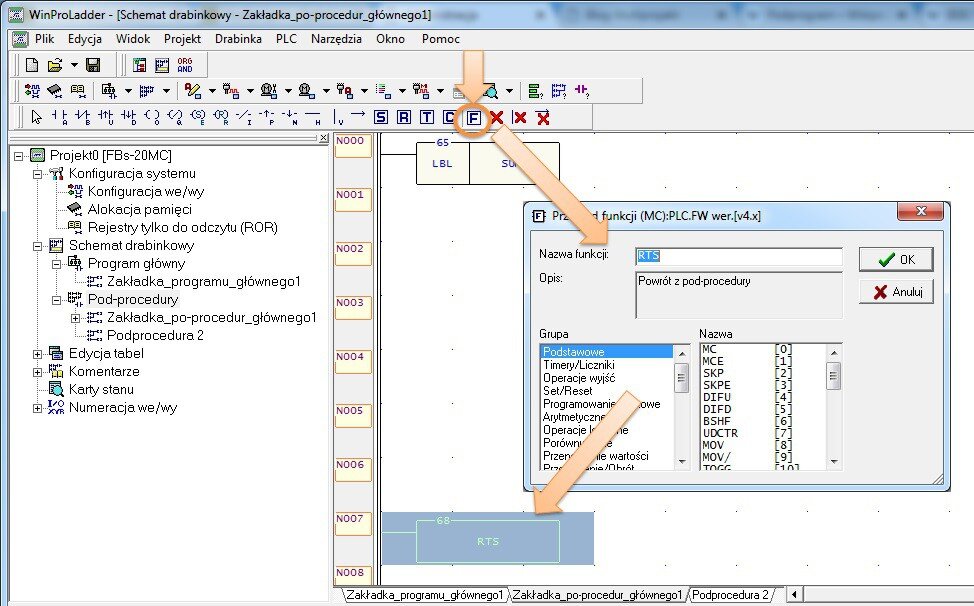The image size is (974, 606).
Task: Select the output coil O tool
Action: 152,117
